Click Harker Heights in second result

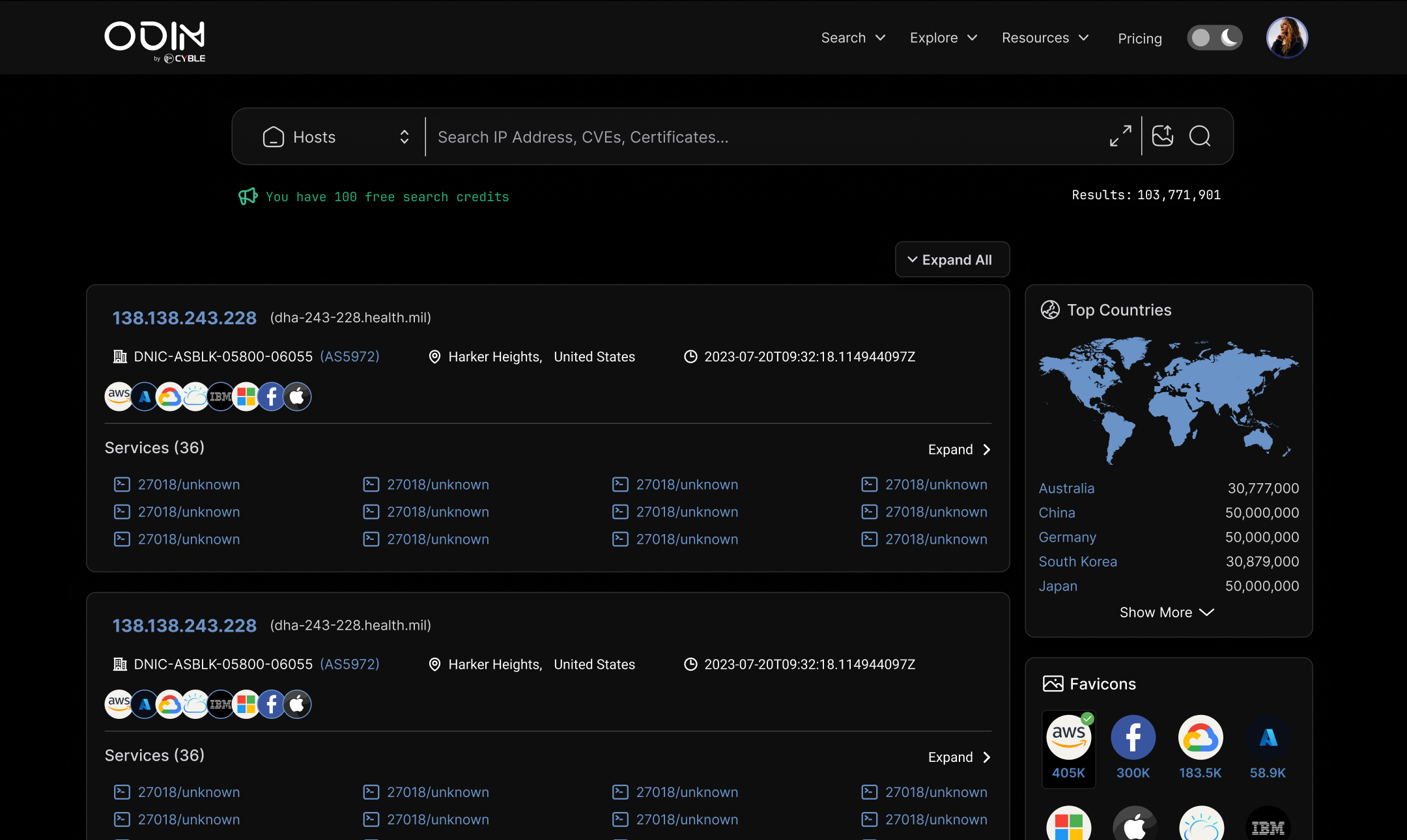point(495,664)
